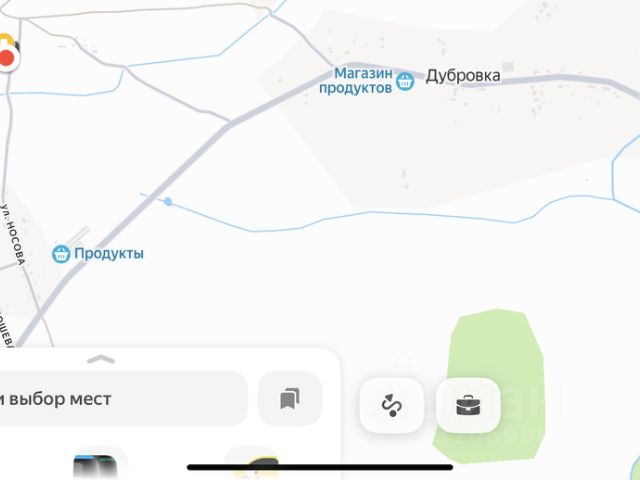This screenshot has width=640, height=480.
Task: Tap the black home indicator bar
Action: [x=320, y=467]
